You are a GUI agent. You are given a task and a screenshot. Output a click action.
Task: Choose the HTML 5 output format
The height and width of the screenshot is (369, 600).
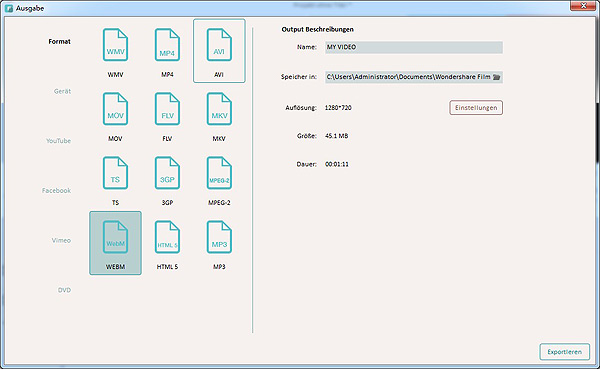coord(167,237)
